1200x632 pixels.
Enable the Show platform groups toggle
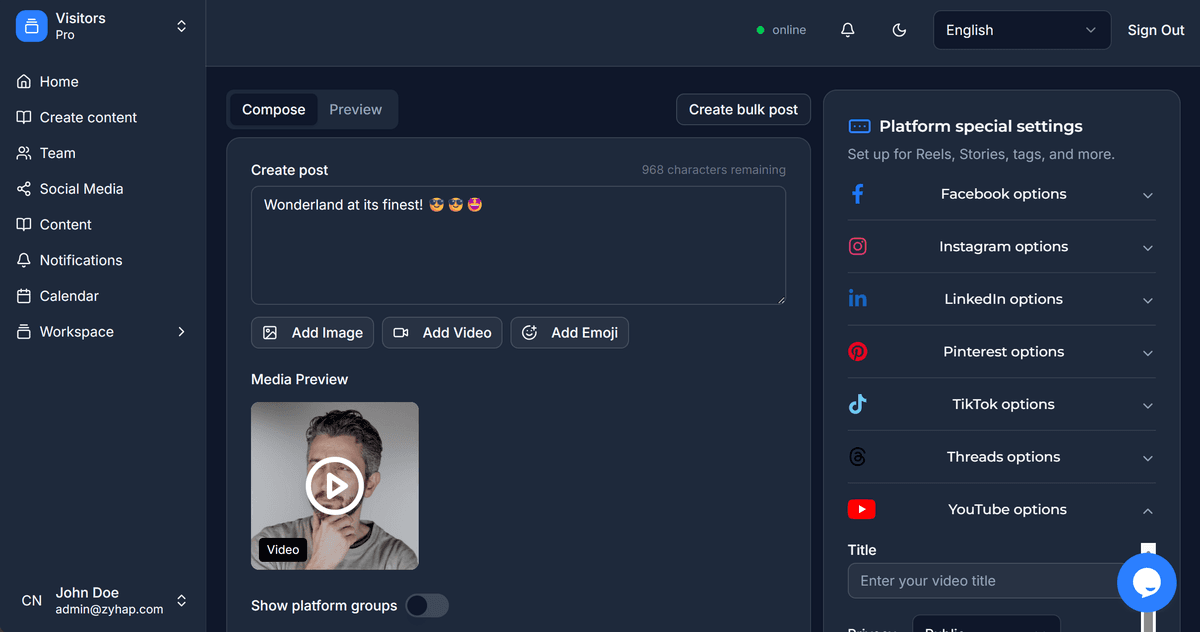[x=427, y=606]
